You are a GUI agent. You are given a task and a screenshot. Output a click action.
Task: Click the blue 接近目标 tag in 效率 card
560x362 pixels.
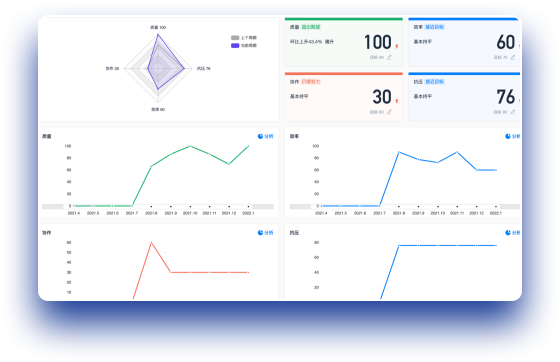point(435,27)
